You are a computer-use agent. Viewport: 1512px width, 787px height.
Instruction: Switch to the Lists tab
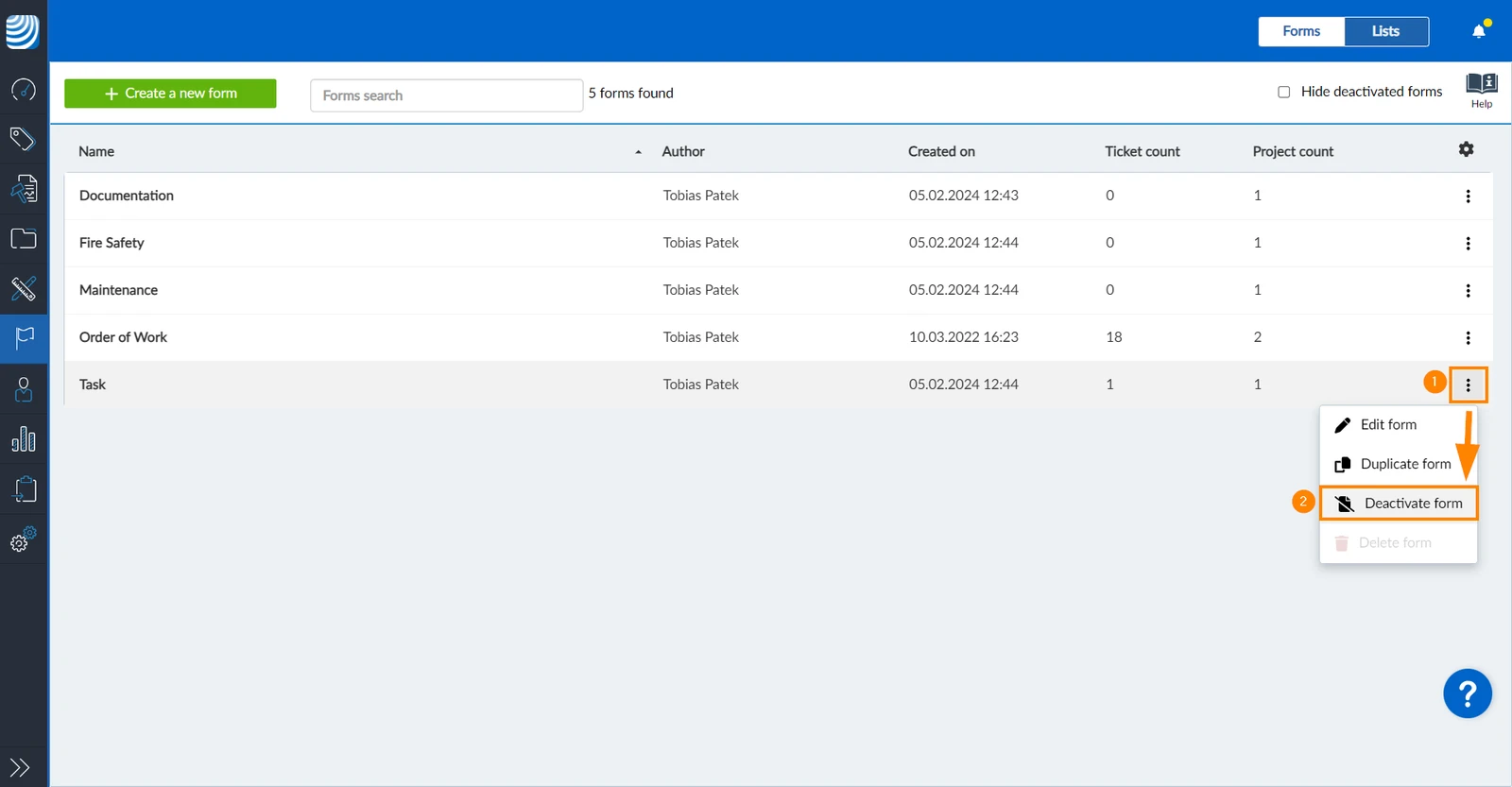(x=1386, y=31)
